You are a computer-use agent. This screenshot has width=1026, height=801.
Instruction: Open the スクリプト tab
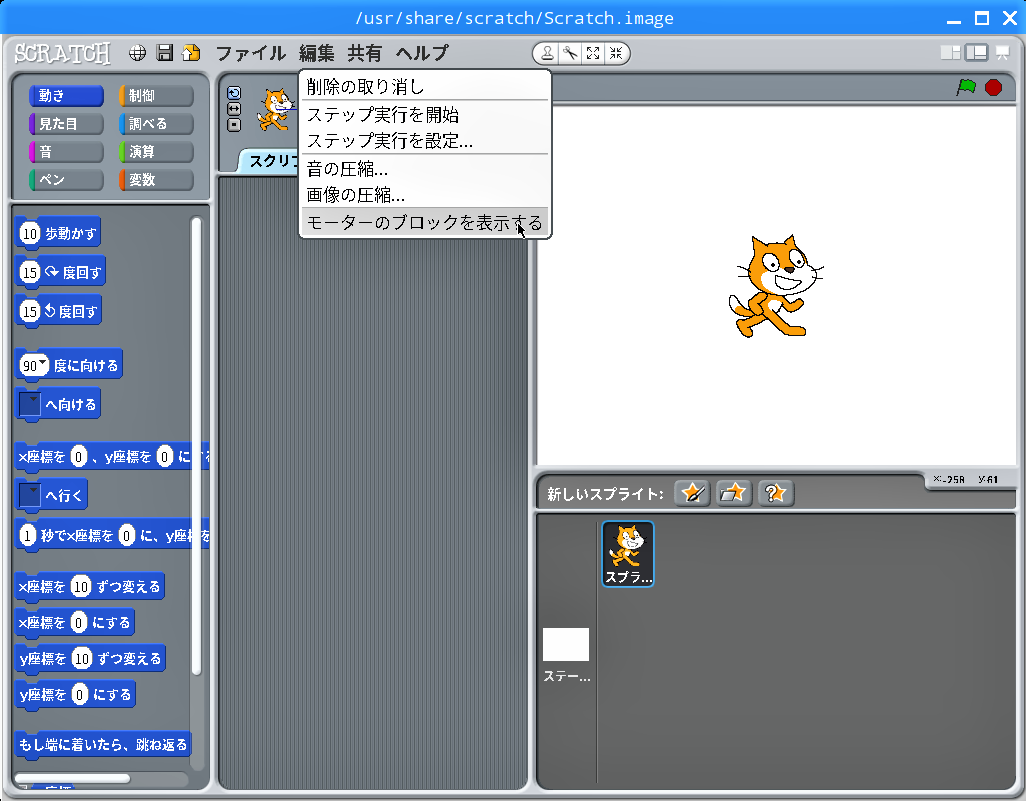click(270, 161)
